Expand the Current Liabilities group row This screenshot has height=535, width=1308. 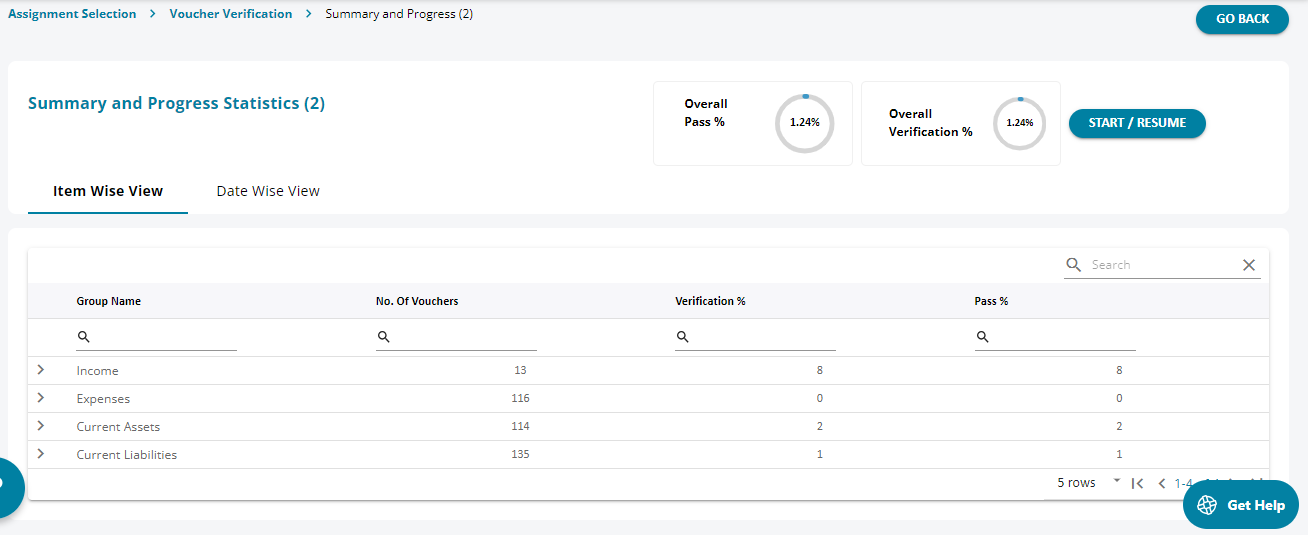(x=40, y=454)
